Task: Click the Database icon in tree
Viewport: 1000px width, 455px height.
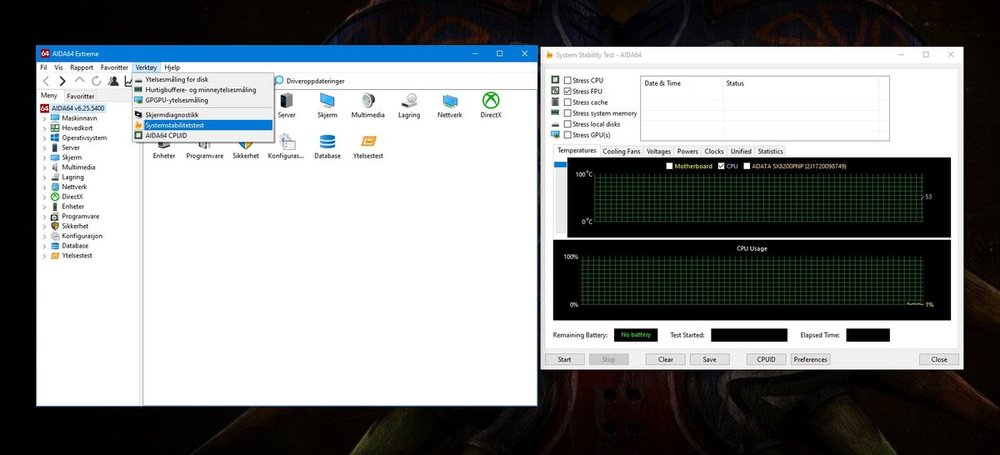Action: coord(55,246)
